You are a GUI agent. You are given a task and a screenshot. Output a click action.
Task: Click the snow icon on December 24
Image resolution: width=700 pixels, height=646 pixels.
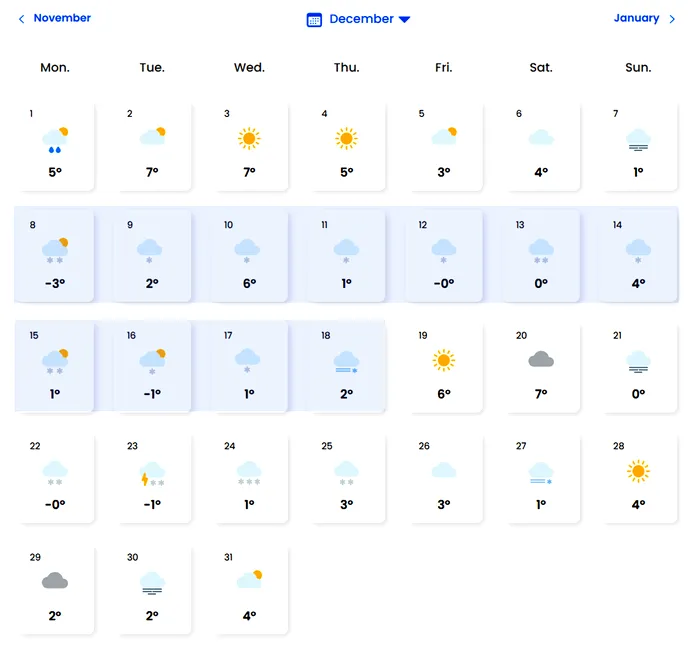(249, 472)
